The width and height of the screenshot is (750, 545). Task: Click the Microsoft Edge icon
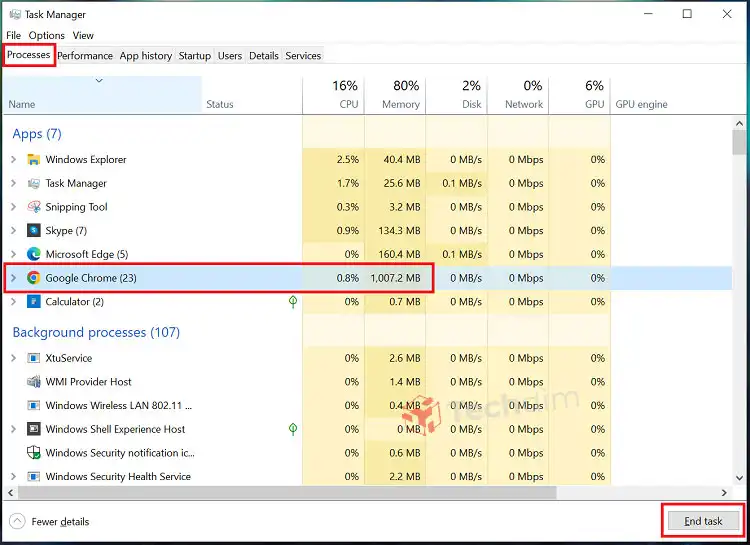[33, 254]
